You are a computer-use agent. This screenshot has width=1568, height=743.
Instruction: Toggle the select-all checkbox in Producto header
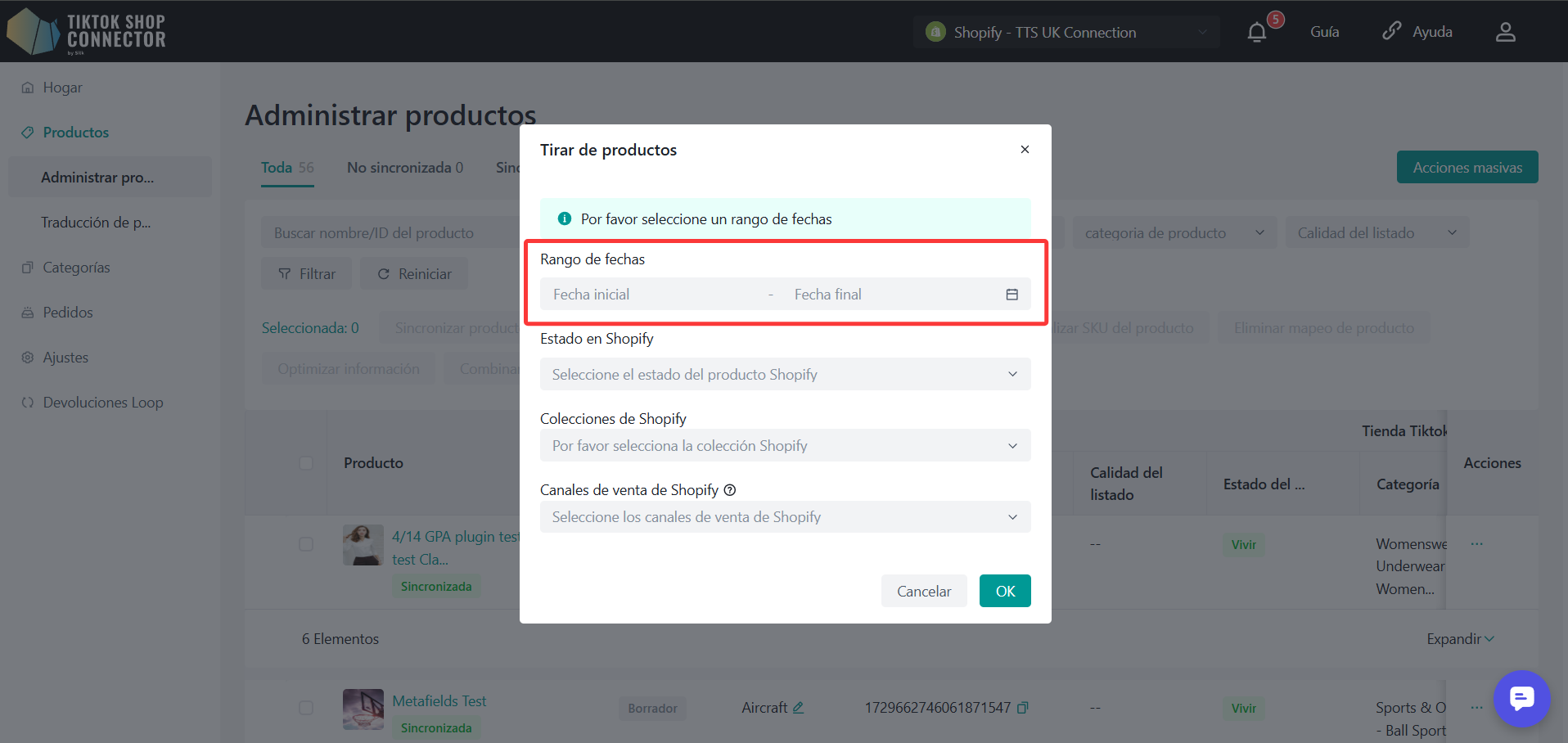pos(306,463)
